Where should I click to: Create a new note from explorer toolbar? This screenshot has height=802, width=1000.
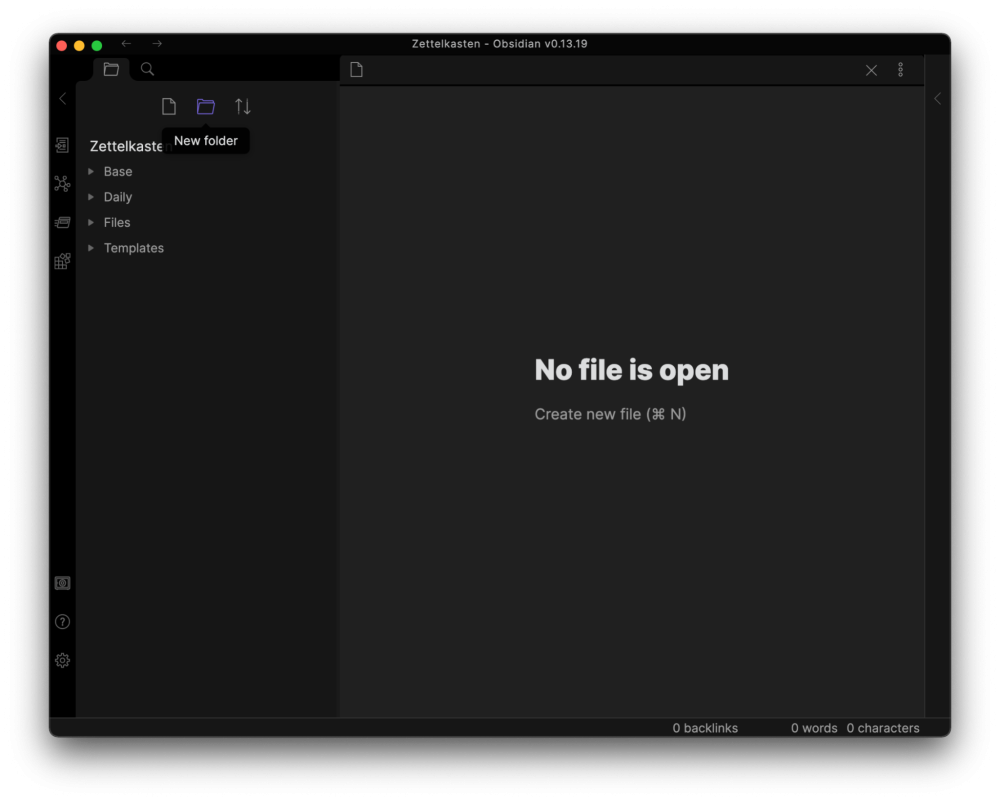[169, 107]
